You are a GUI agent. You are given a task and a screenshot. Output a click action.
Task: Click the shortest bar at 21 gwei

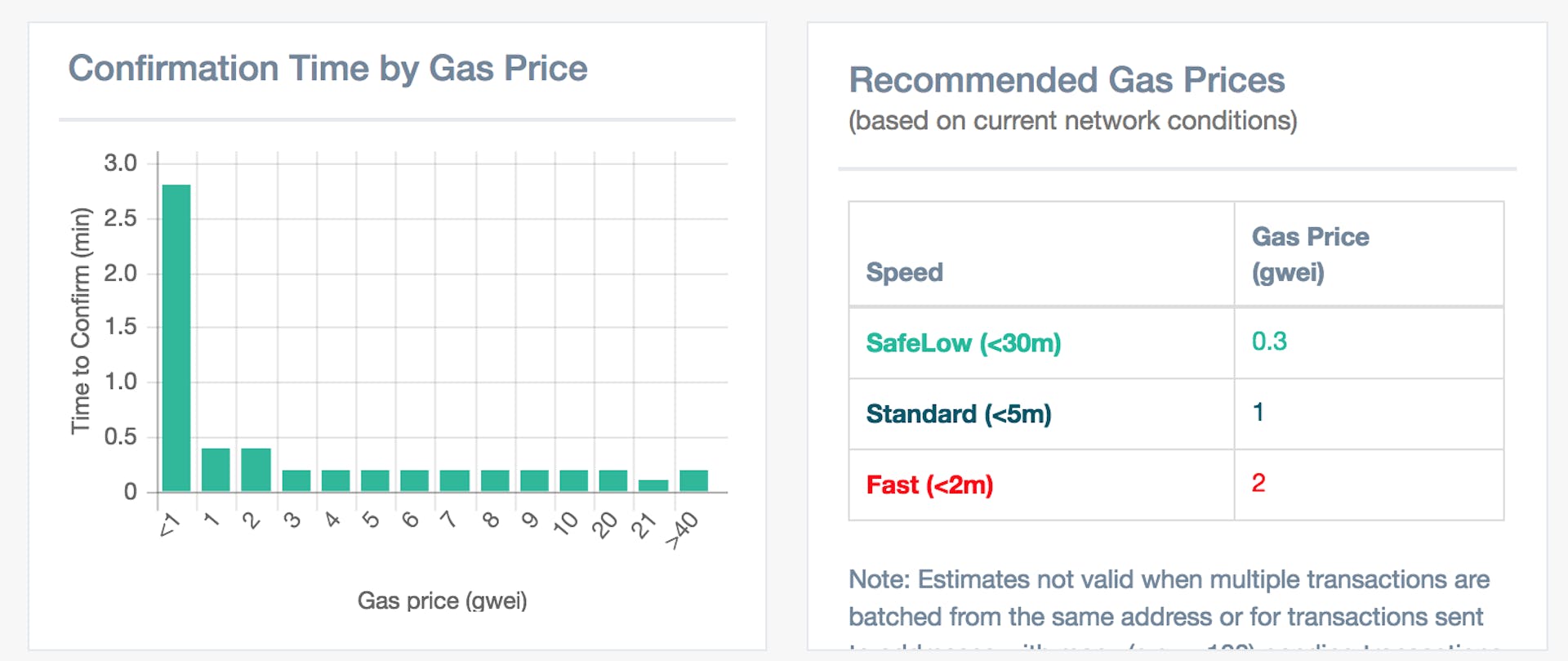point(653,485)
